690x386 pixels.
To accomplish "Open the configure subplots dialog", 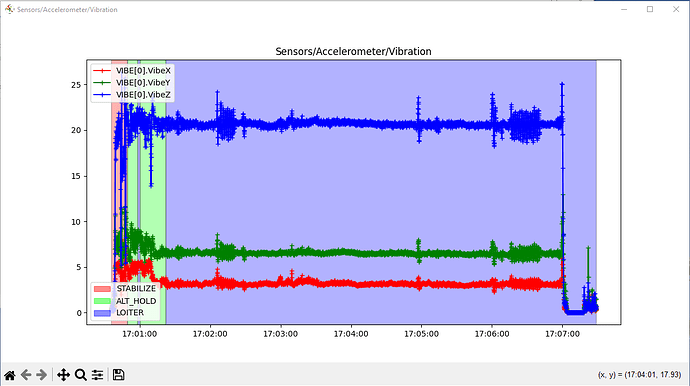I will click(x=97, y=375).
